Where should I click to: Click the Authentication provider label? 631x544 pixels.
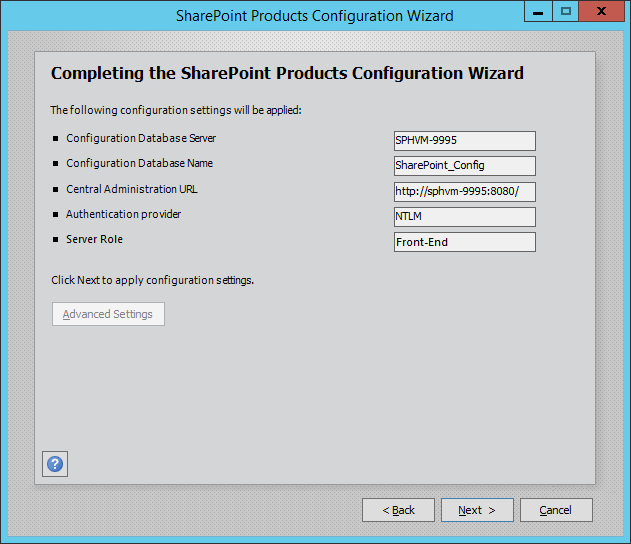[123, 214]
